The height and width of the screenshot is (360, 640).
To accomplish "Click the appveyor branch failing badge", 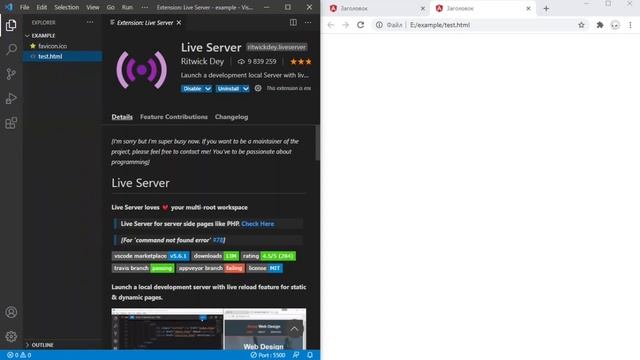I will (211, 268).
